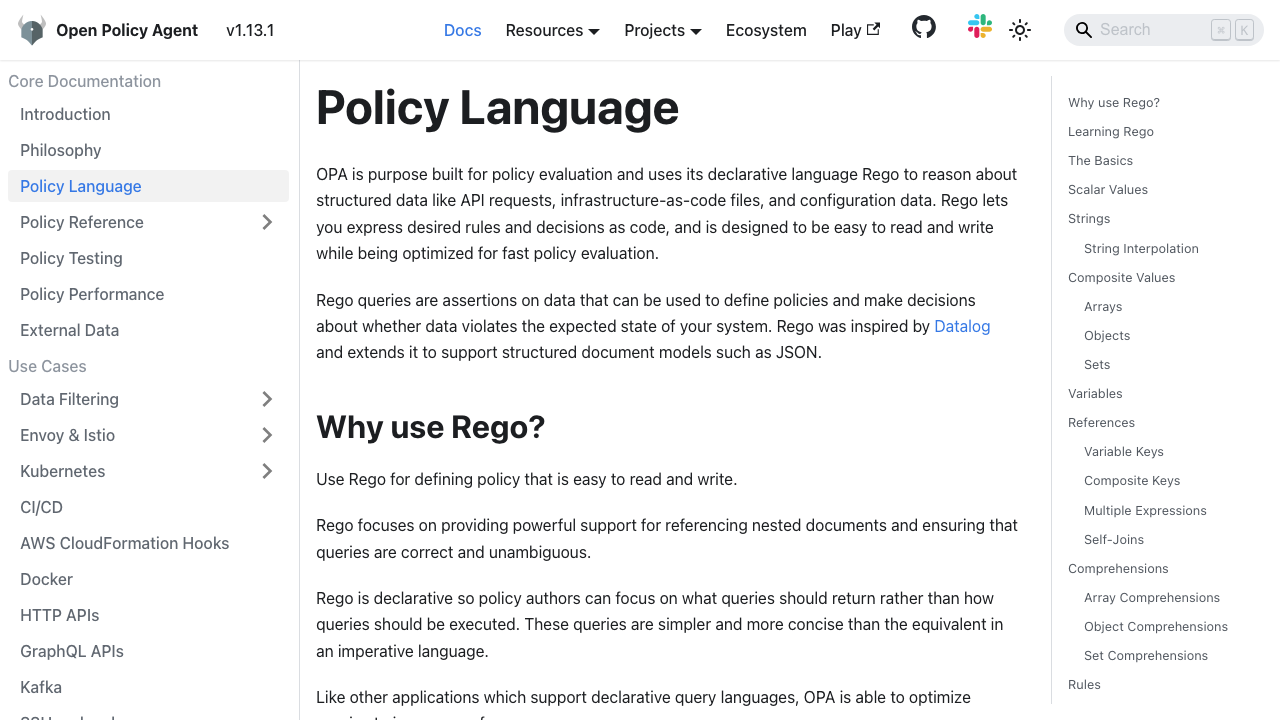This screenshot has height=720, width=1280.
Task: Open Policy Reference sidebar page
Action: tap(82, 222)
